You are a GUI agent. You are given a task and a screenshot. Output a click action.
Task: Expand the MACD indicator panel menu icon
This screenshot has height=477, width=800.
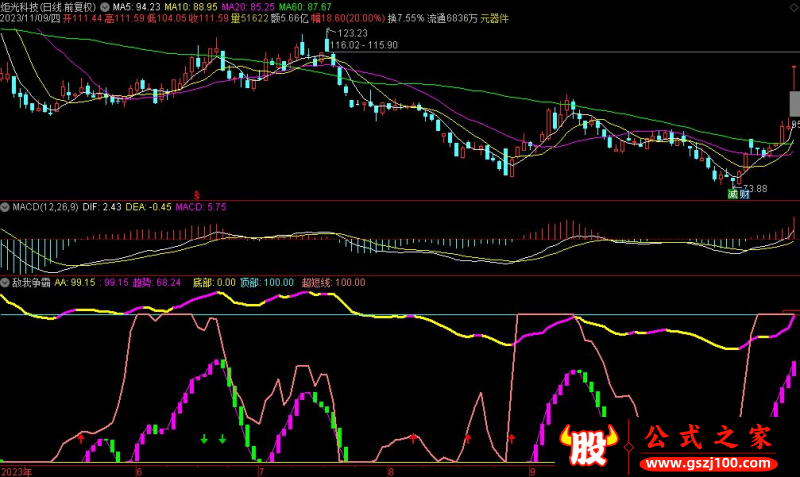point(5,207)
